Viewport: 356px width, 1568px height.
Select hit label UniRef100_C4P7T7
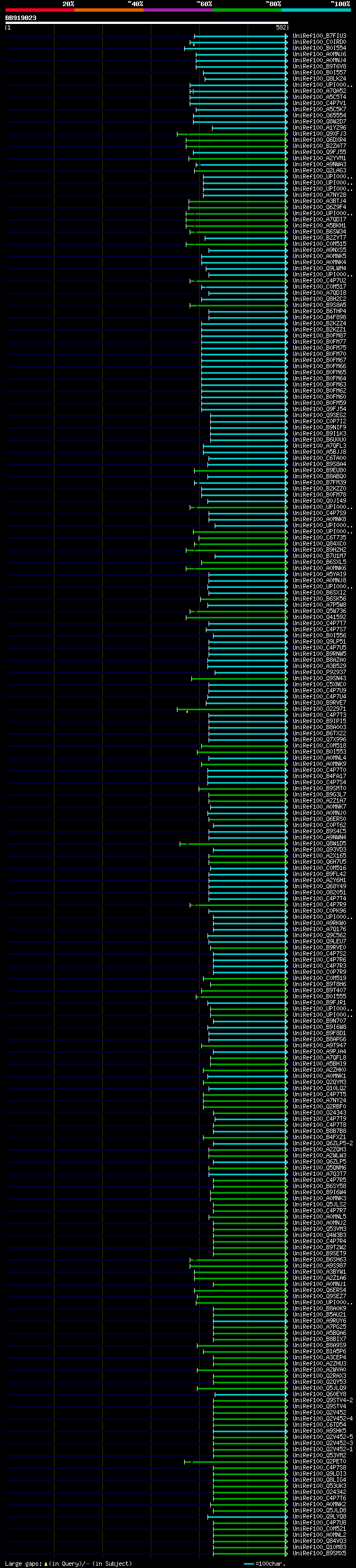click(x=319, y=624)
